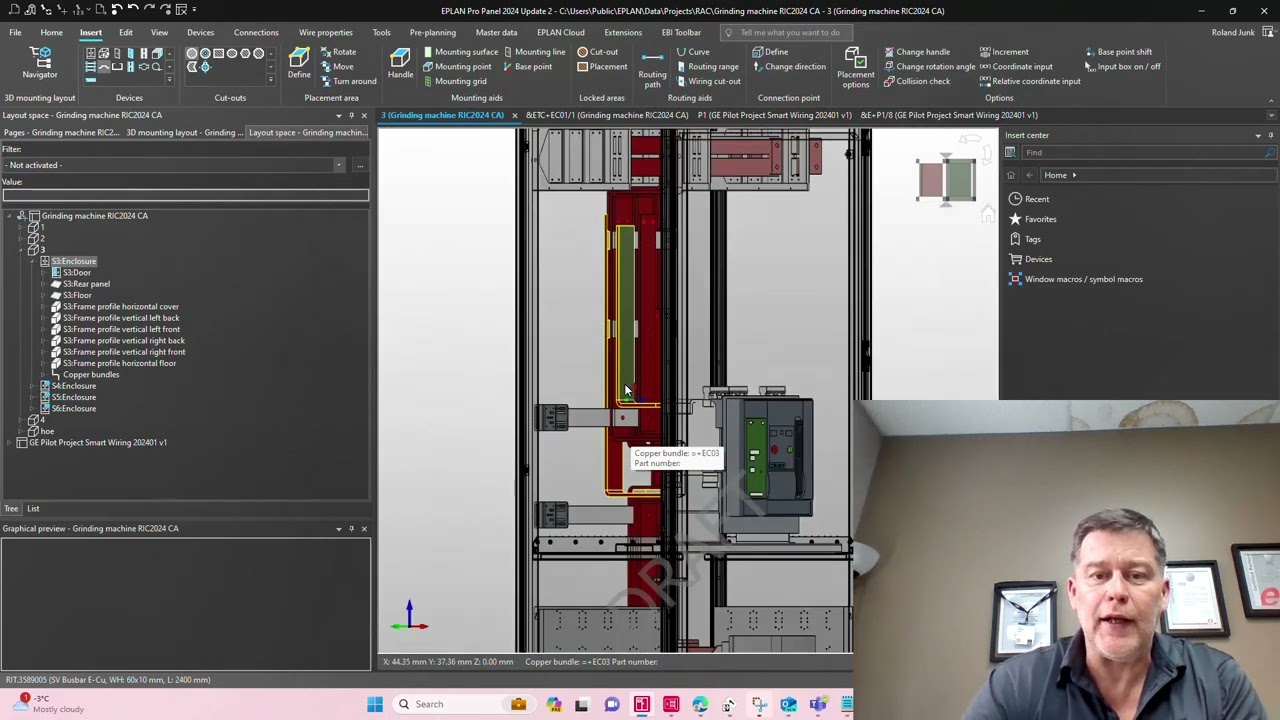Toggle Relative coordinate input

1030,81
